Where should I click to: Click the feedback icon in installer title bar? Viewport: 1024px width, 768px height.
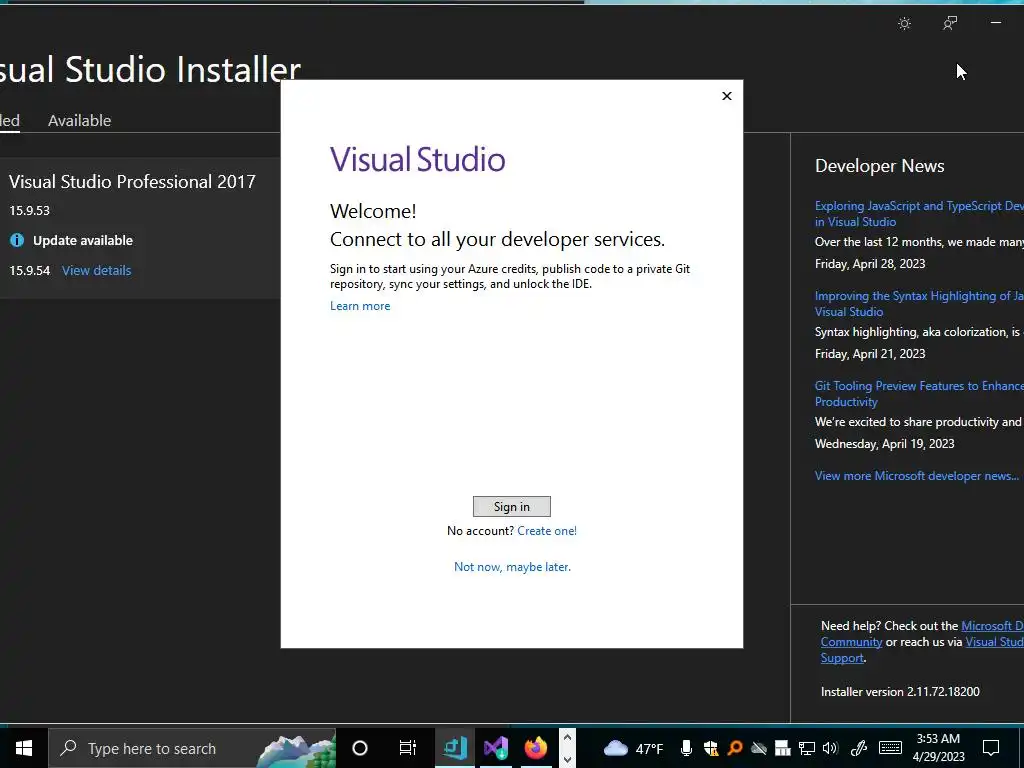tap(950, 24)
